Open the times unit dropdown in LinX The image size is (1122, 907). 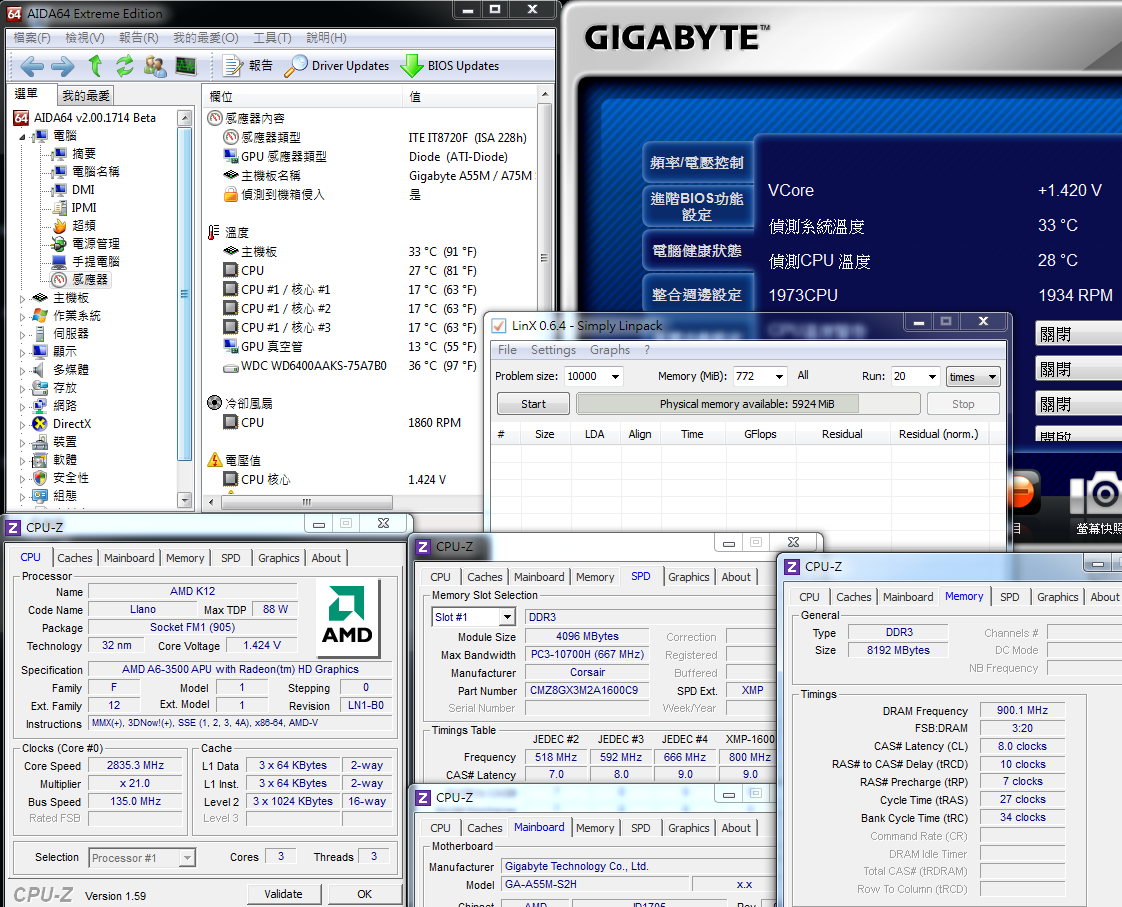pos(973,377)
